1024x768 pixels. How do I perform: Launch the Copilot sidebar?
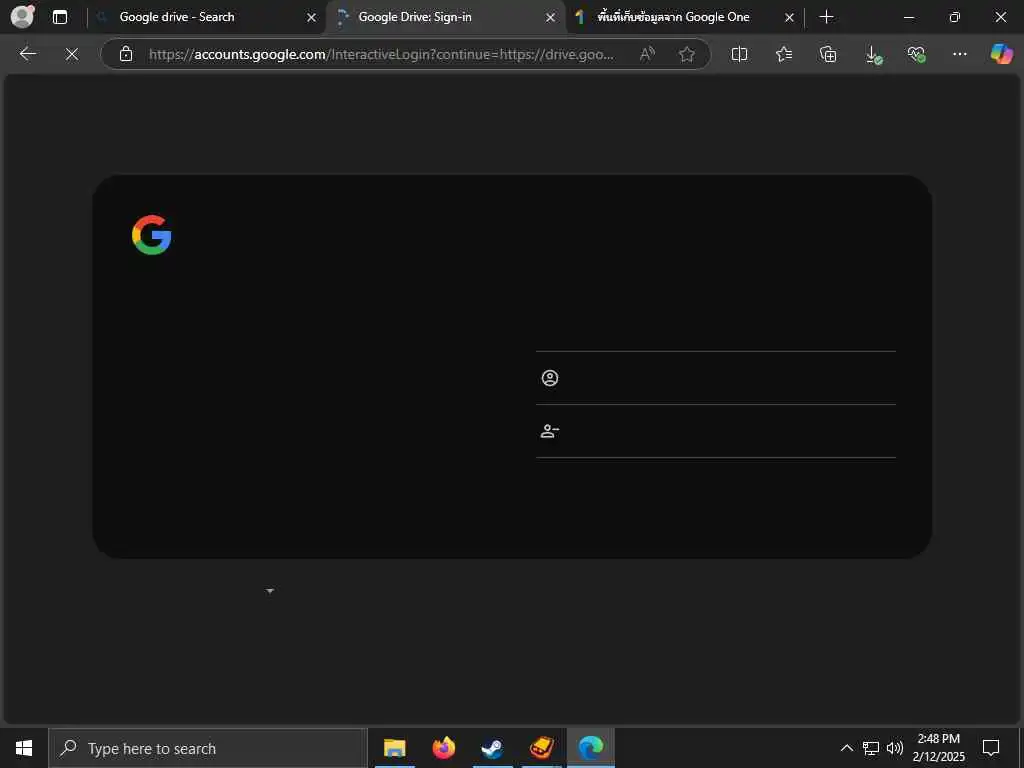click(x=1002, y=54)
